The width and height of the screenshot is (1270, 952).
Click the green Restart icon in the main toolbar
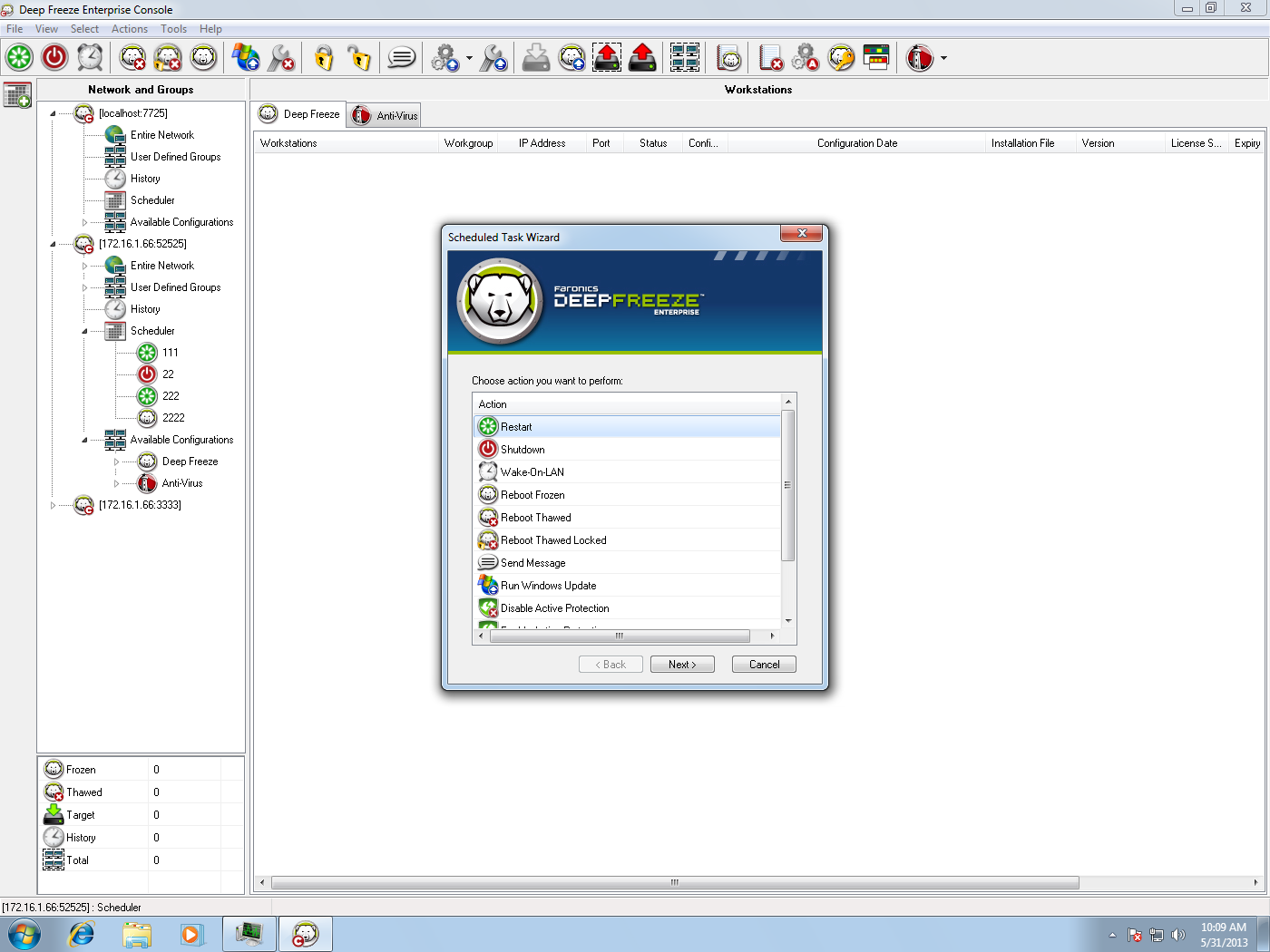tap(19, 57)
